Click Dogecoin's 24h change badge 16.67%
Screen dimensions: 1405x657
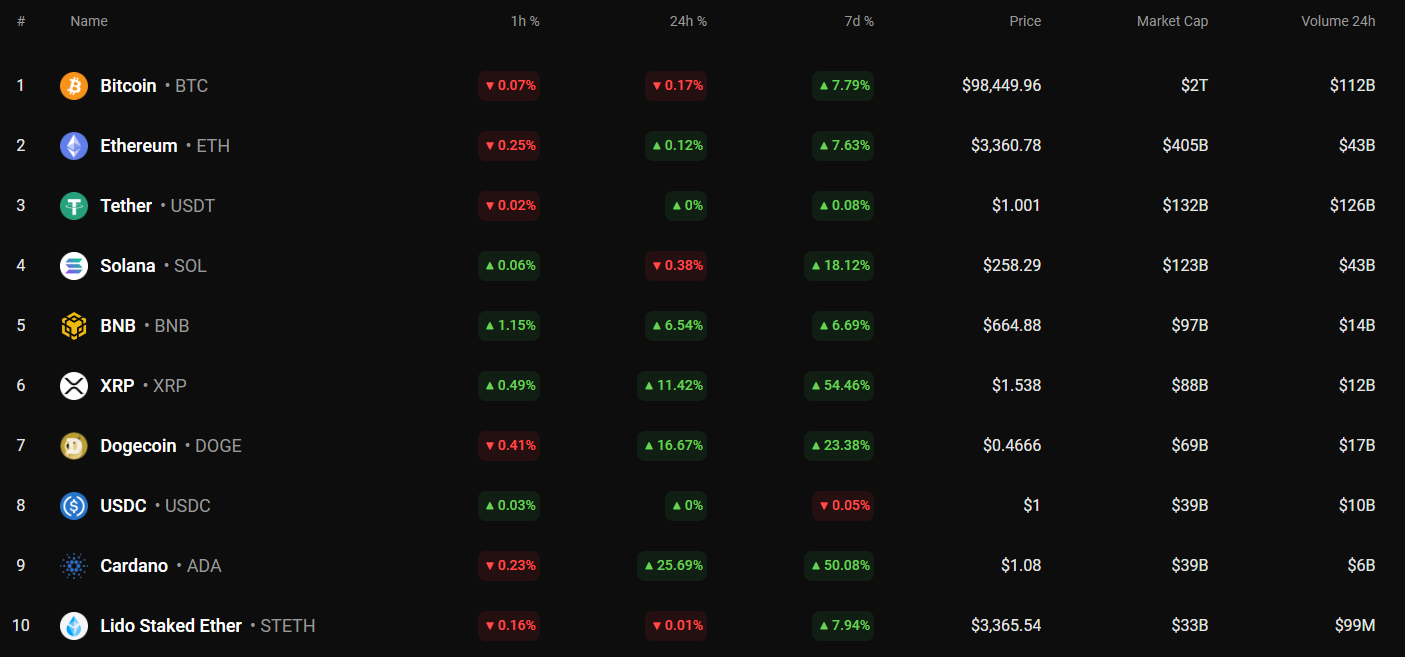click(x=672, y=446)
